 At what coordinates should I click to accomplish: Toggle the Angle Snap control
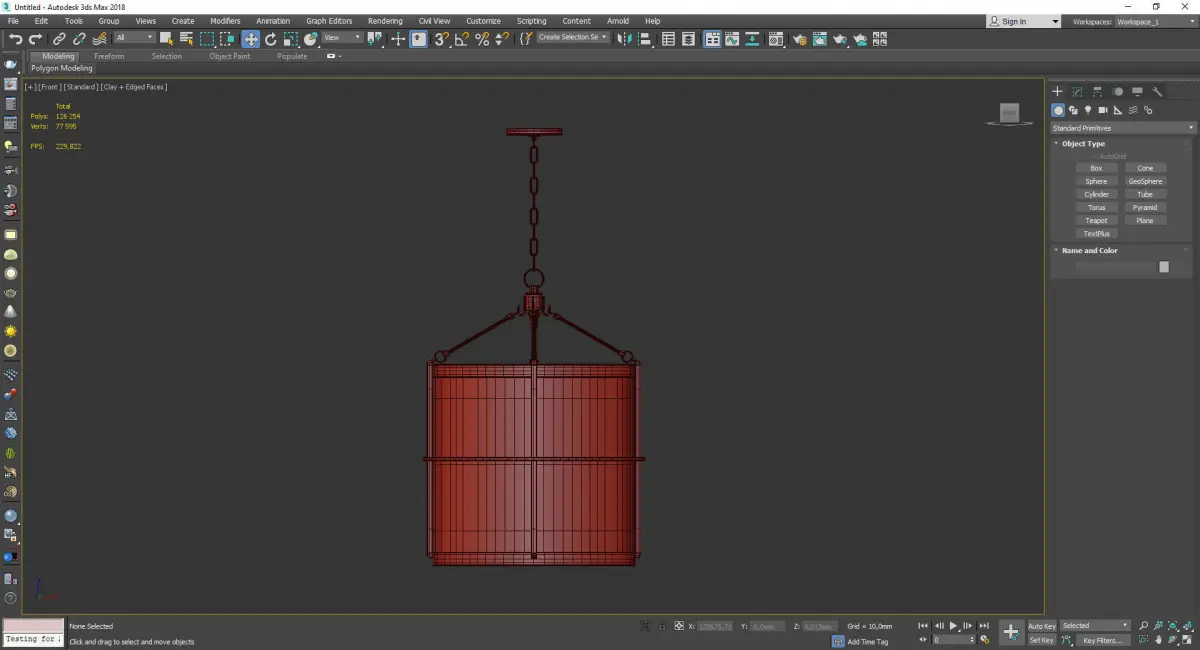tap(461, 39)
